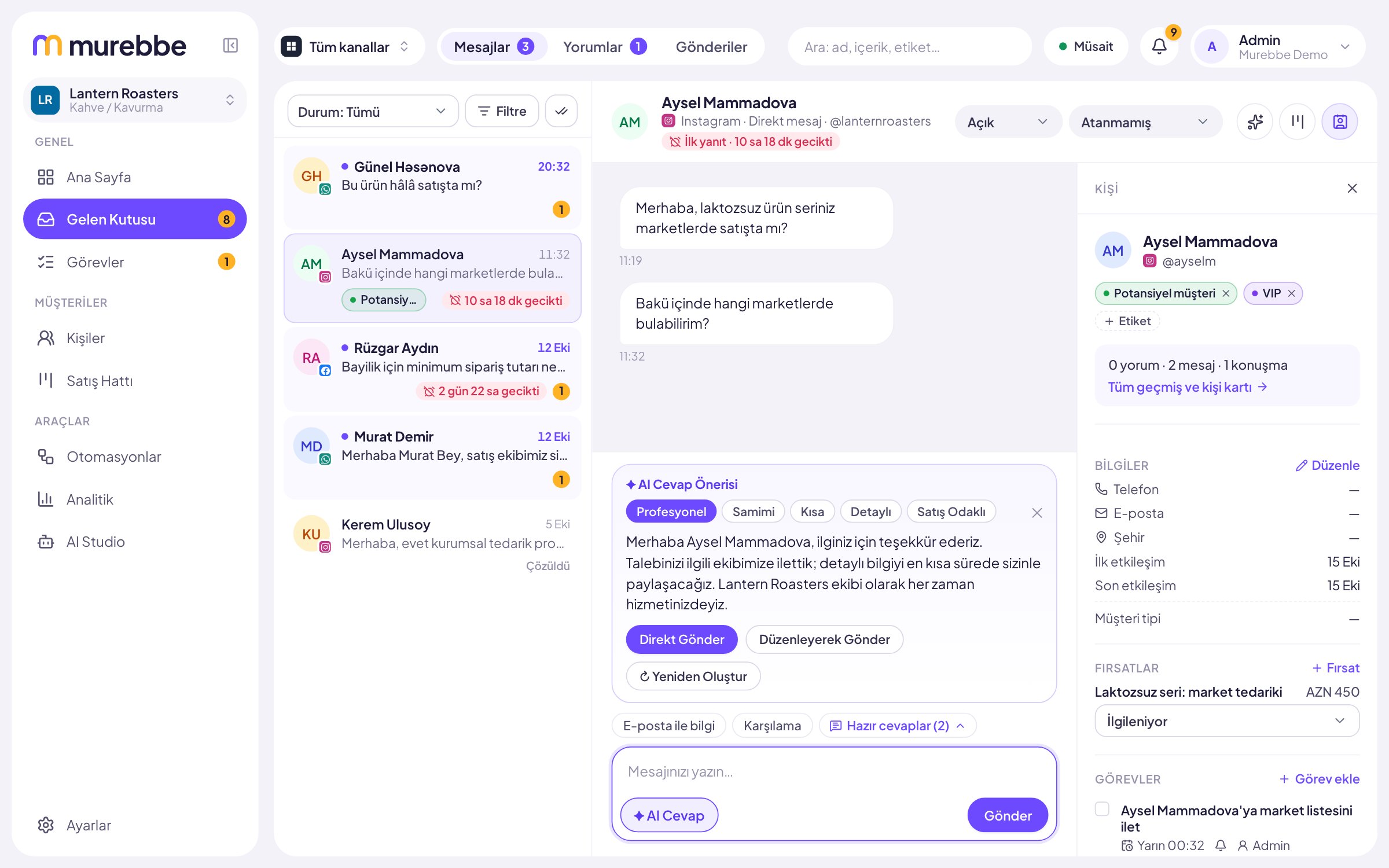Screen dimensions: 1389x868
Task: Open the sales pipeline icon in header
Action: [1298, 122]
